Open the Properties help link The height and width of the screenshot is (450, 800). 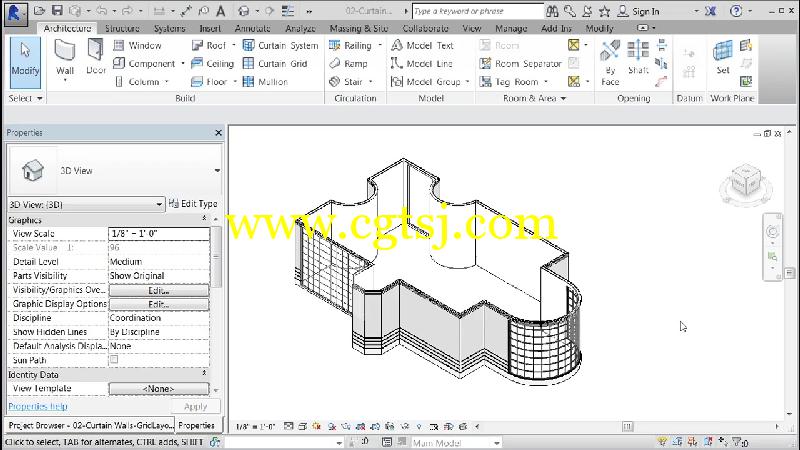tap(38, 407)
